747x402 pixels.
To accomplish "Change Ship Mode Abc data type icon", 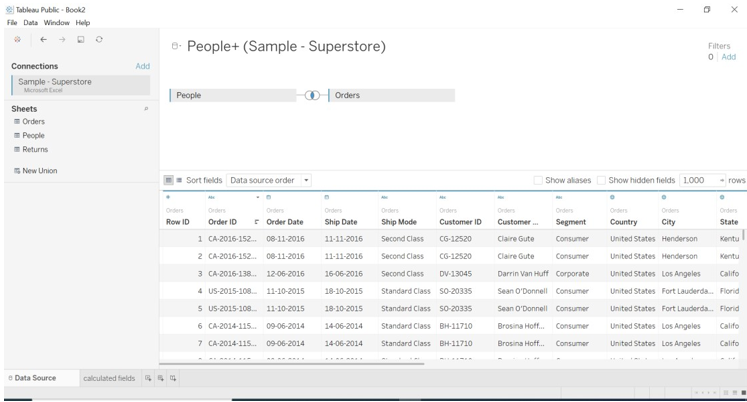I will [384, 197].
